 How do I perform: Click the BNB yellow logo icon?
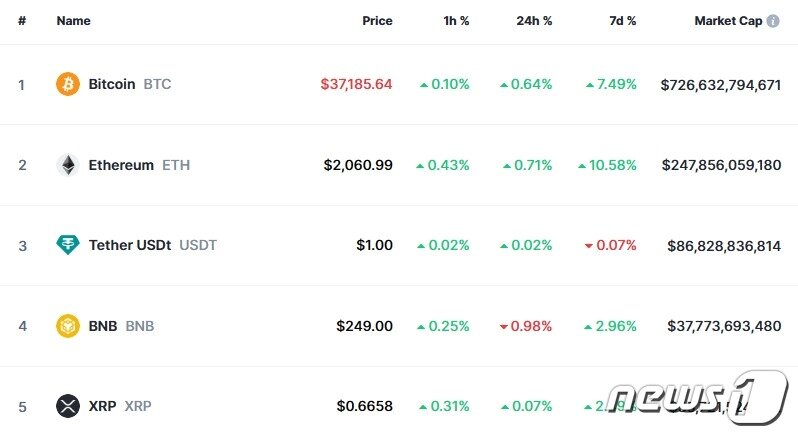coord(68,326)
